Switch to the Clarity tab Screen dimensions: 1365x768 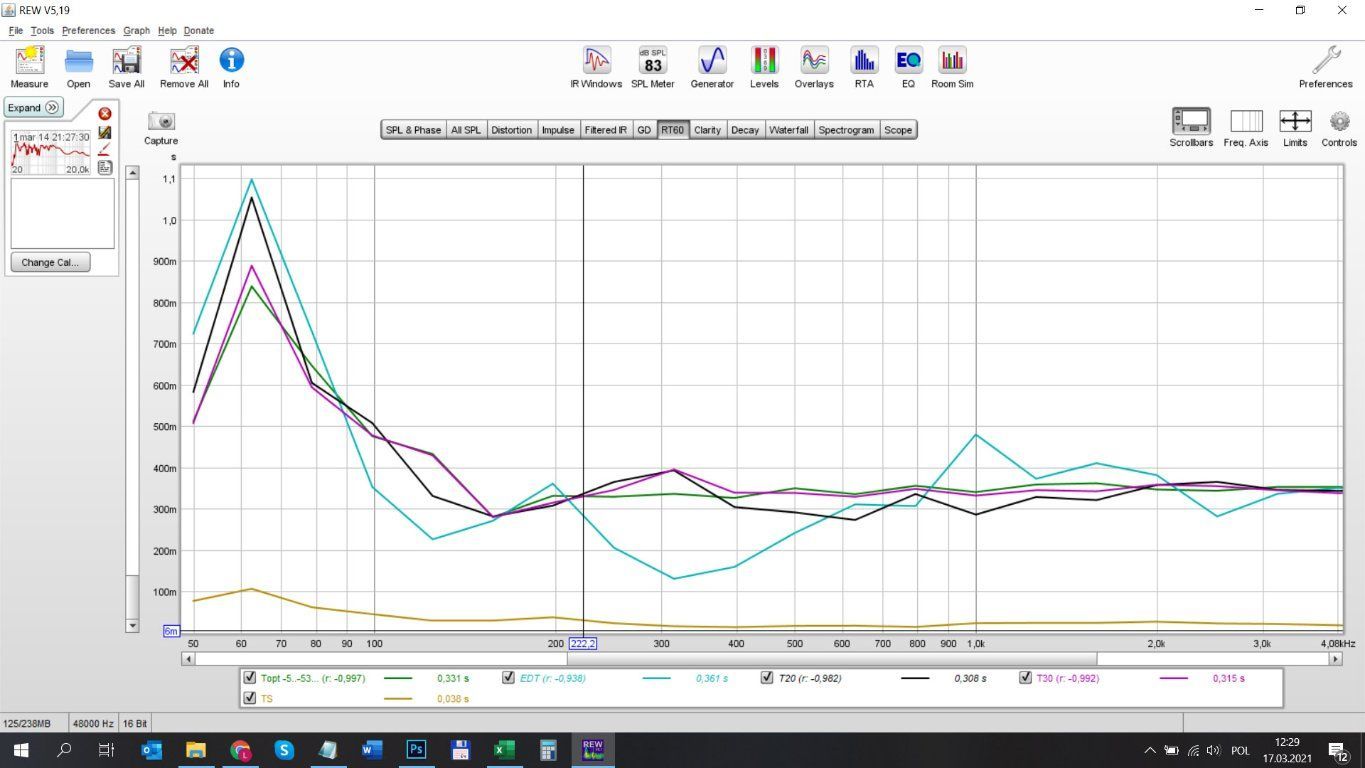click(707, 130)
